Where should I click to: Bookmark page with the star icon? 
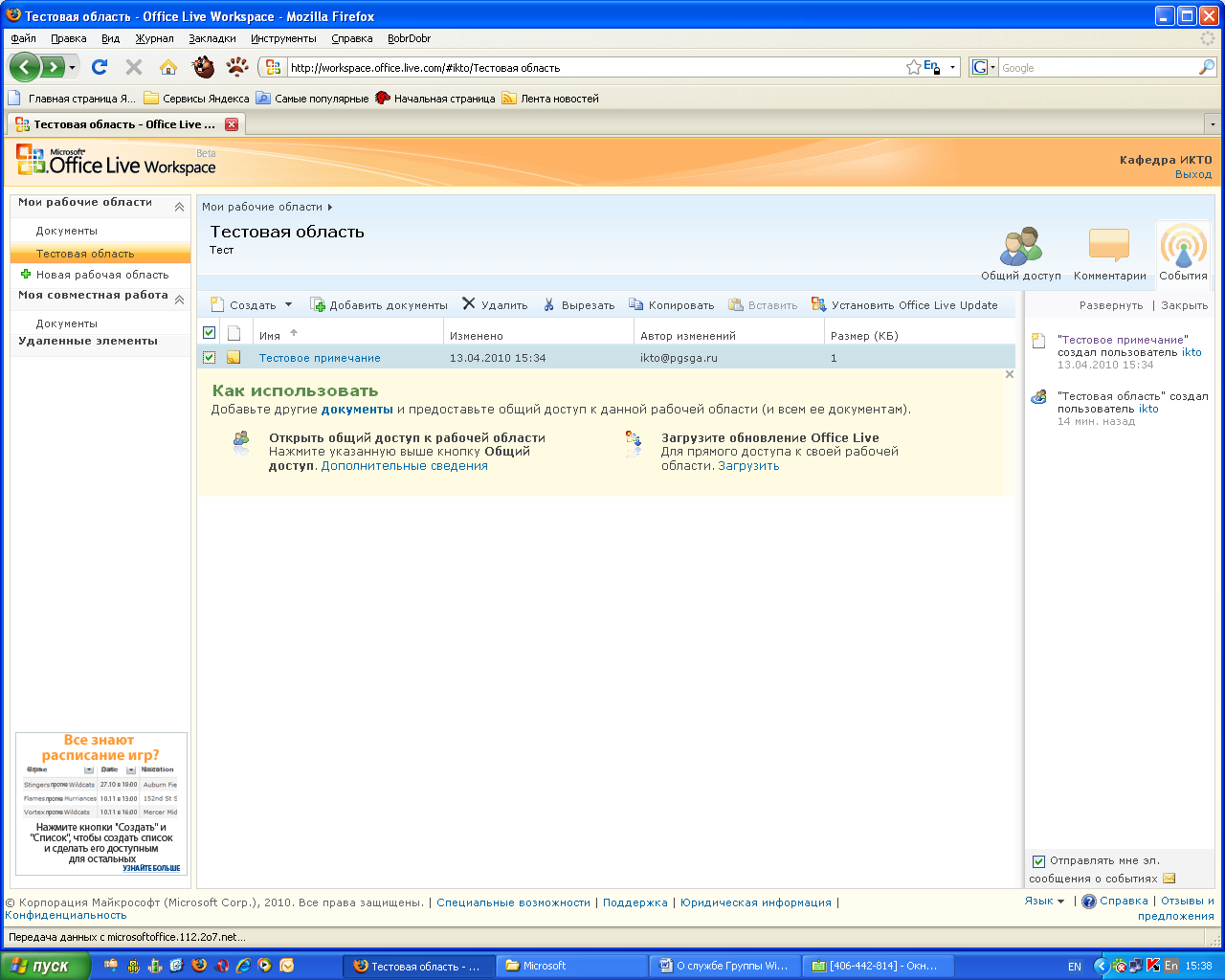coord(914,67)
